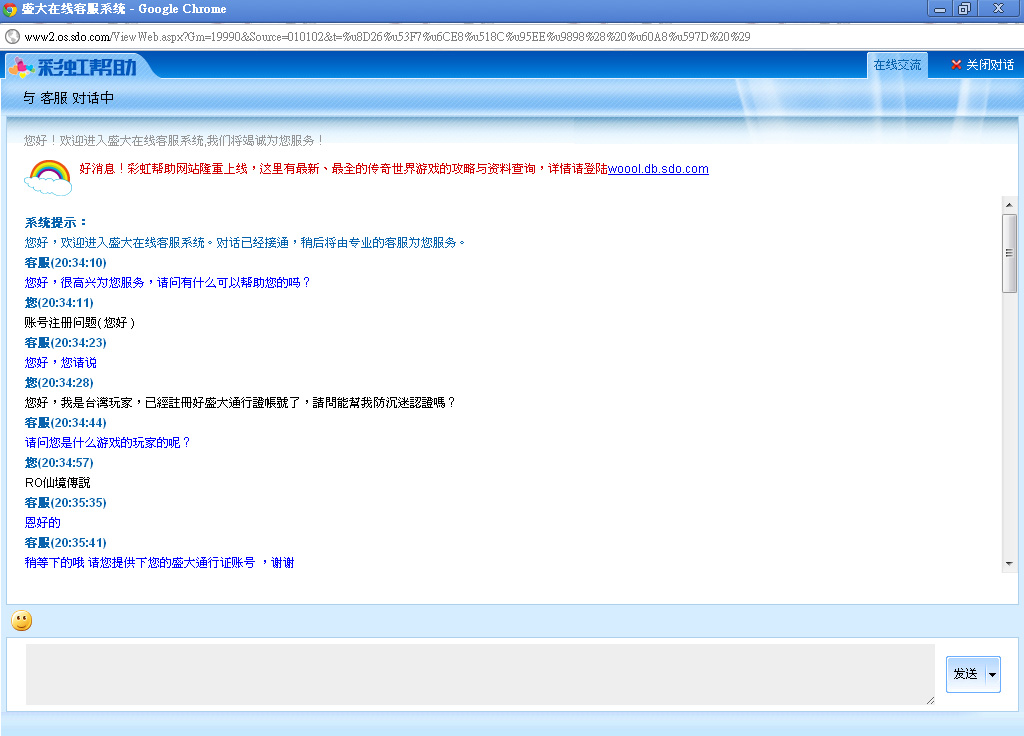This screenshot has height=736, width=1024.
Task: Click the chat scrollbar thumb
Action: tap(1009, 253)
